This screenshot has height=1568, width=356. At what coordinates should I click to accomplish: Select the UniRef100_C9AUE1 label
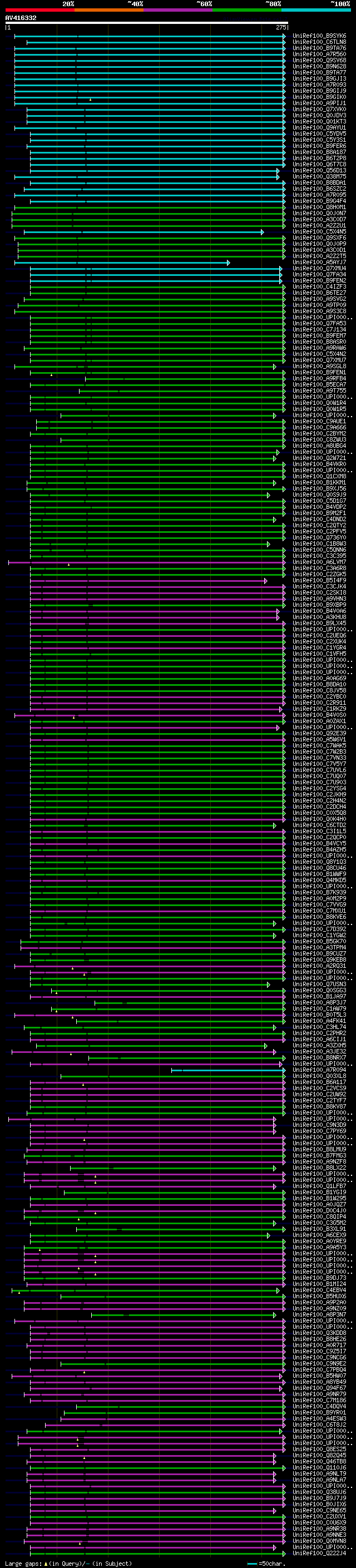click(319, 421)
